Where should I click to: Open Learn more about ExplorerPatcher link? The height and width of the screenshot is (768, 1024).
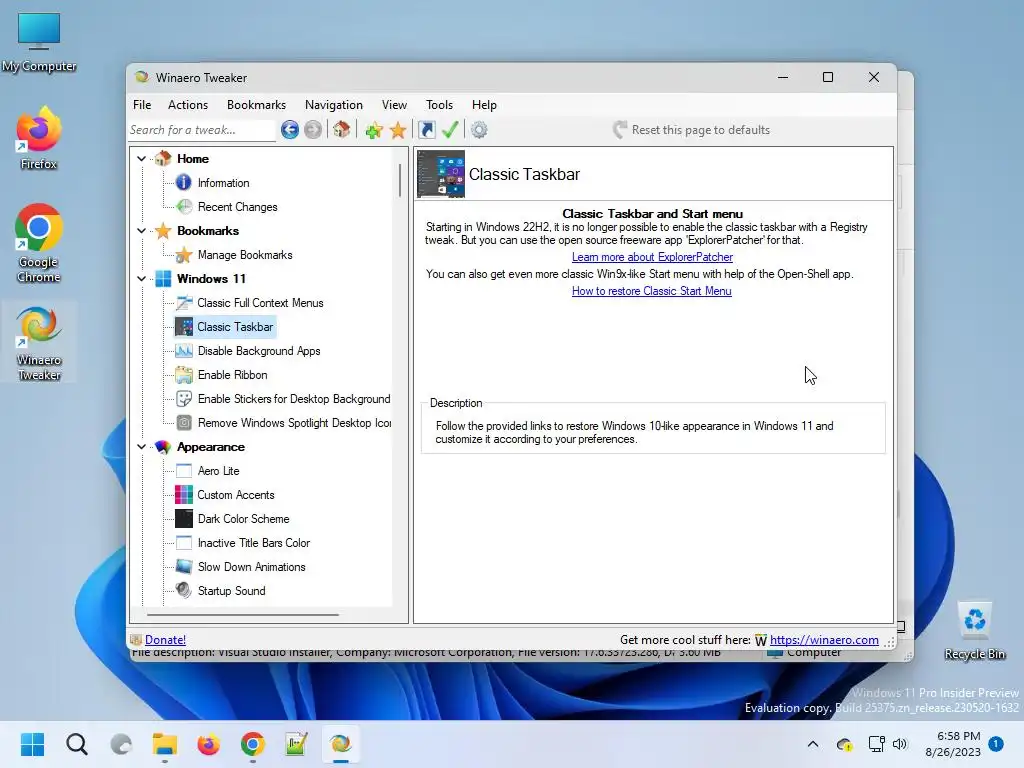click(652, 257)
